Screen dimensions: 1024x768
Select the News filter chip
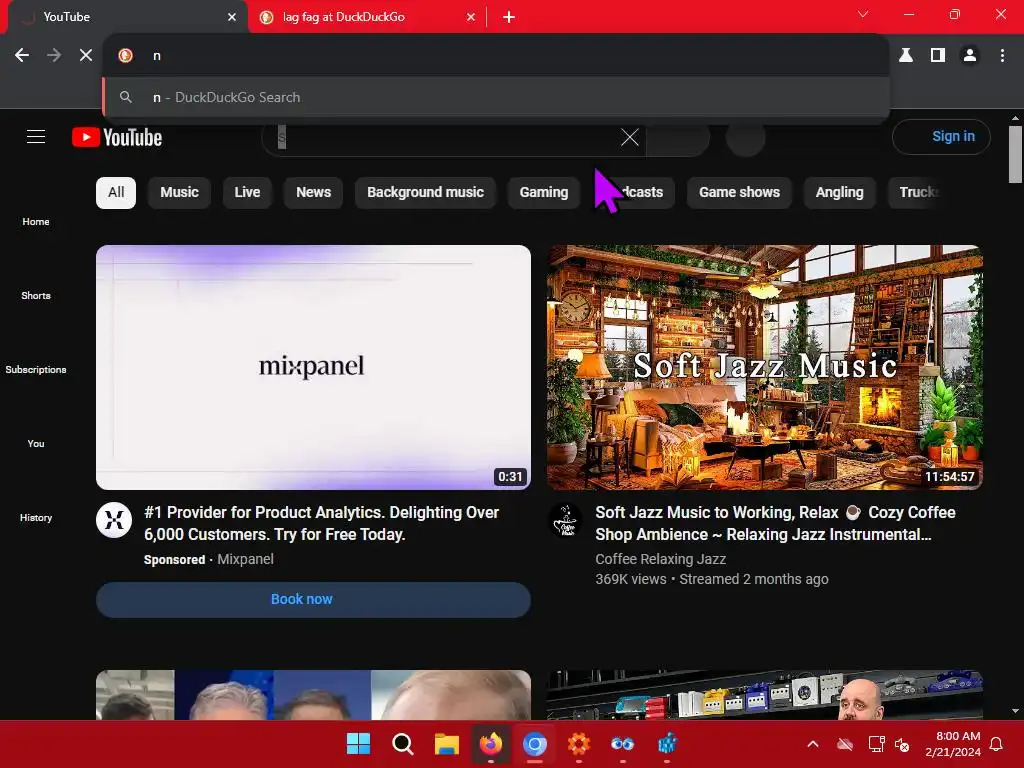313,193
